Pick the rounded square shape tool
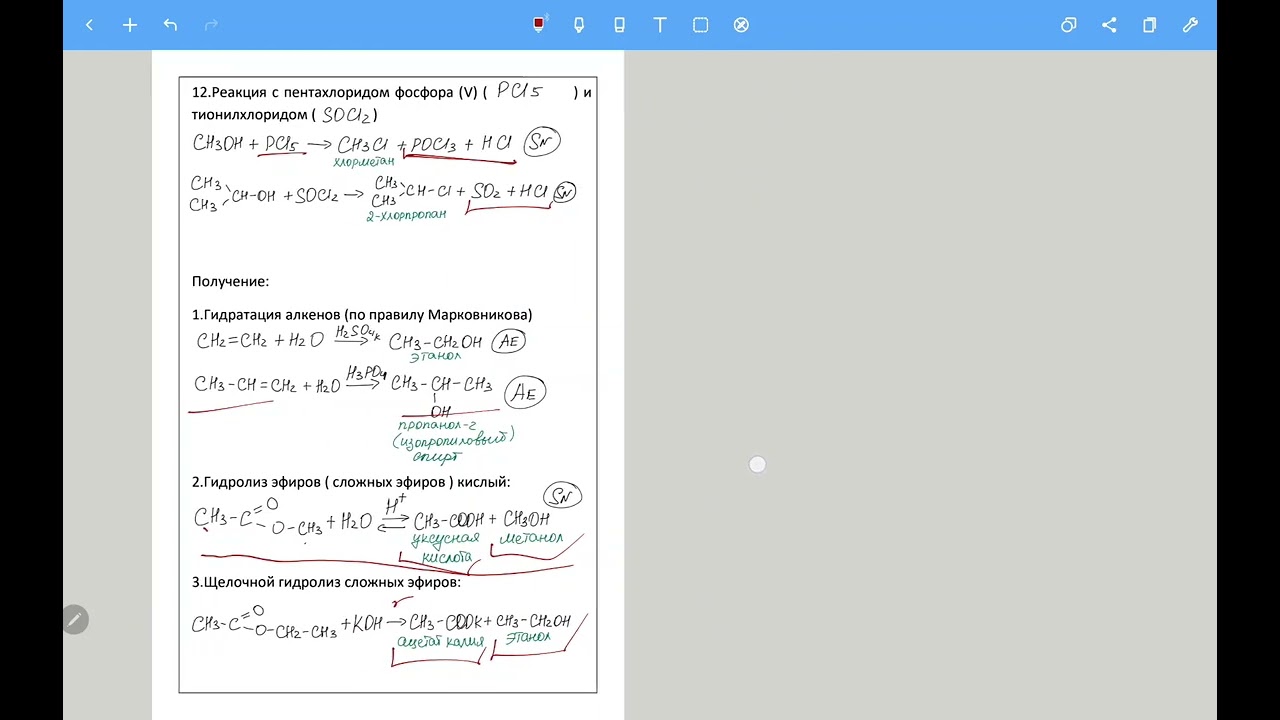1280x720 pixels. [701, 25]
